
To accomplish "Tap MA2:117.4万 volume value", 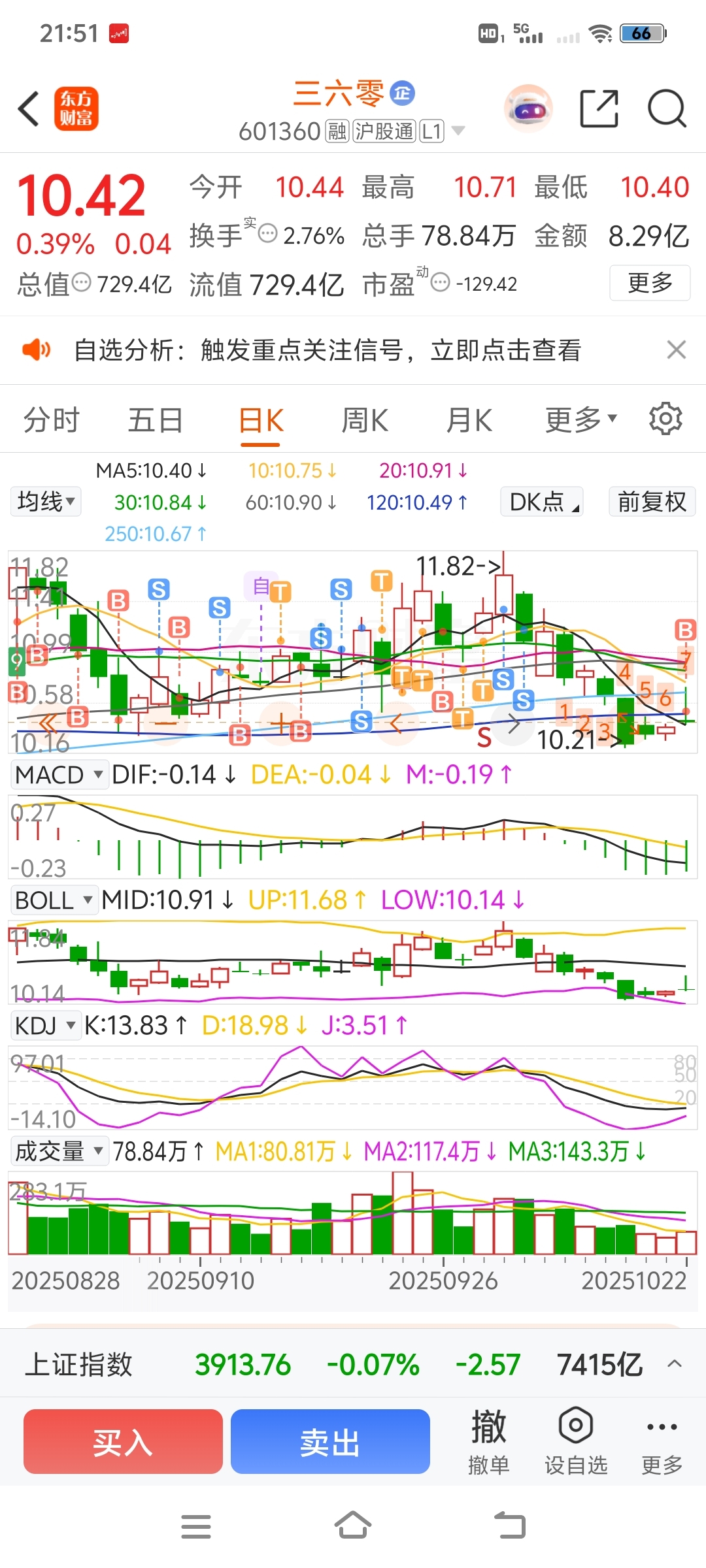I will (429, 1151).
